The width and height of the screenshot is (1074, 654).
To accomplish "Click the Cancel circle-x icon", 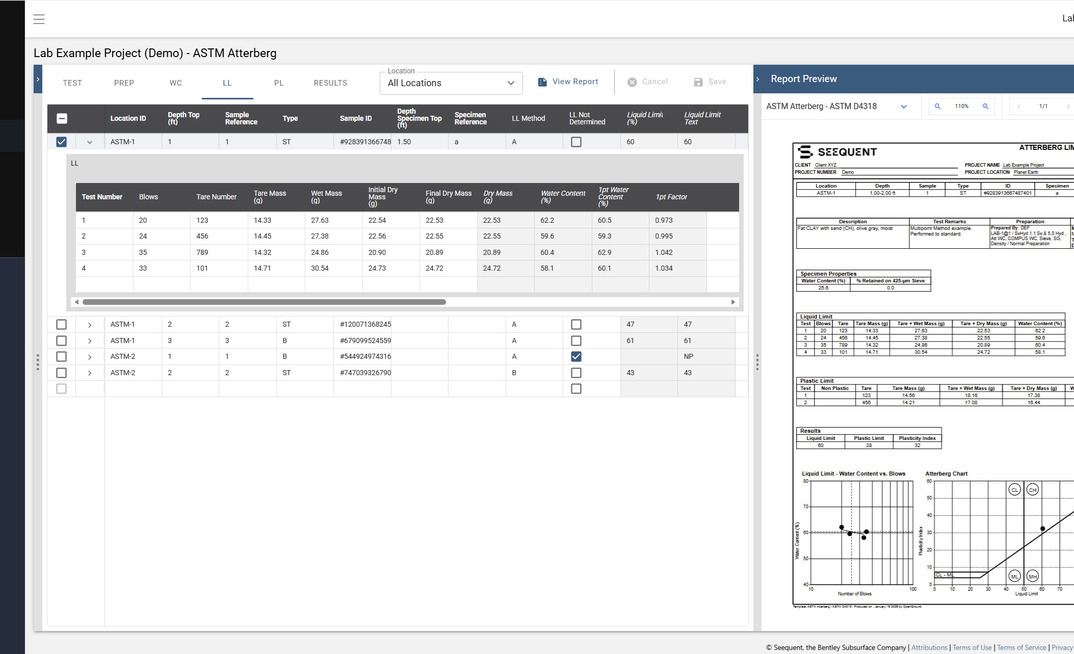I will [x=632, y=81].
